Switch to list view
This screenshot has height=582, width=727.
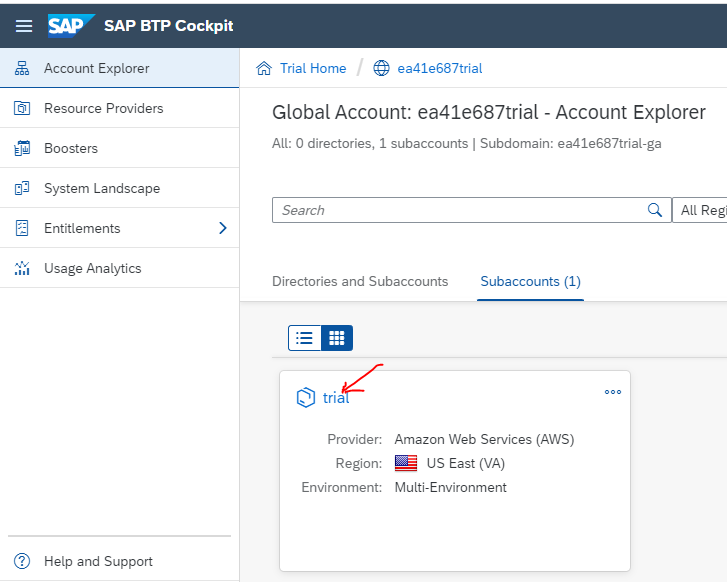[x=305, y=338]
